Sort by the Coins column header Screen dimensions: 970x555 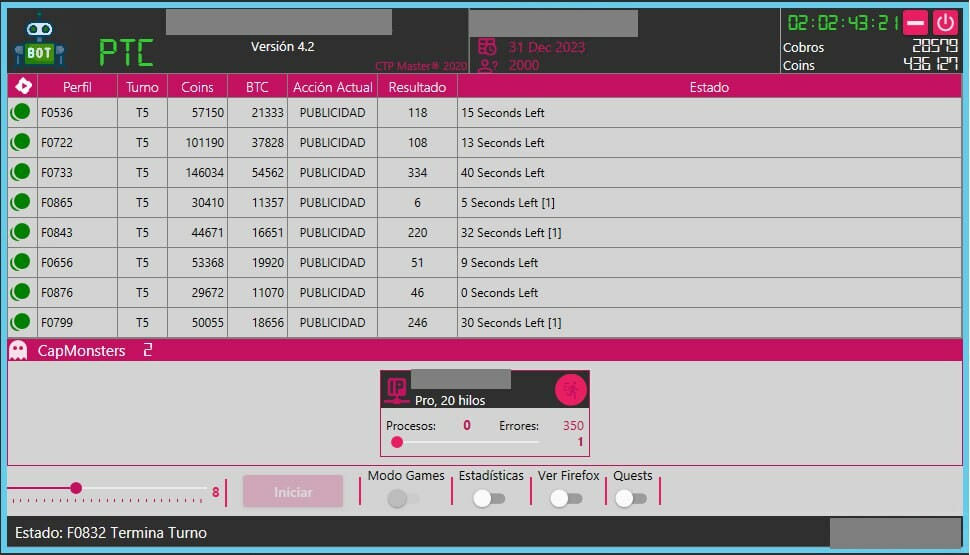pyautogui.click(x=197, y=87)
